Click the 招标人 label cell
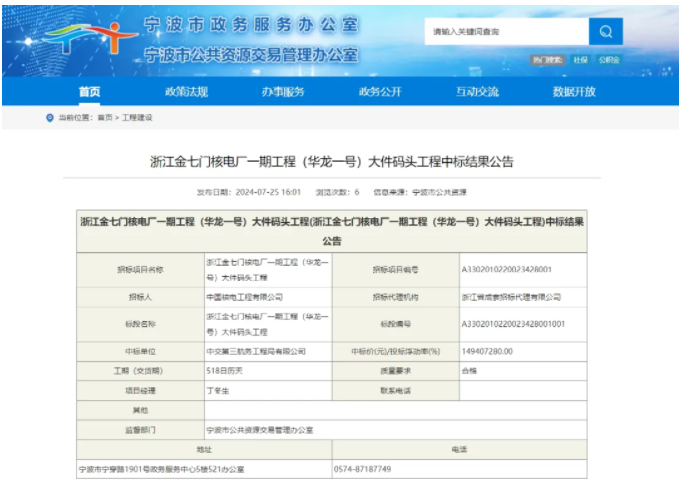This screenshot has height=484, width=681. tap(140, 297)
